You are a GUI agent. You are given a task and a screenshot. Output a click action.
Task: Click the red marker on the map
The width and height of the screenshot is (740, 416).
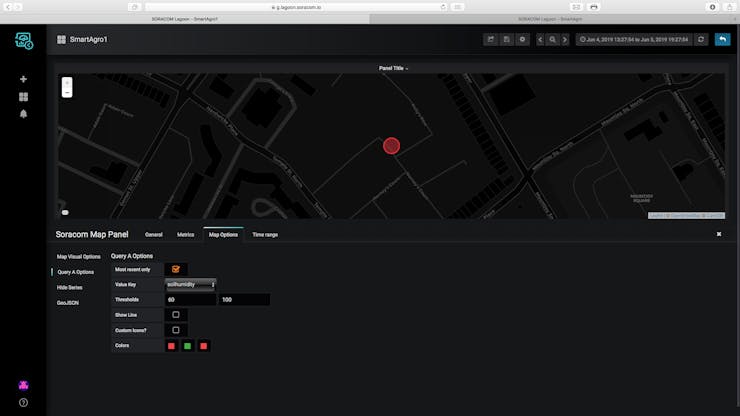point(391,146)
